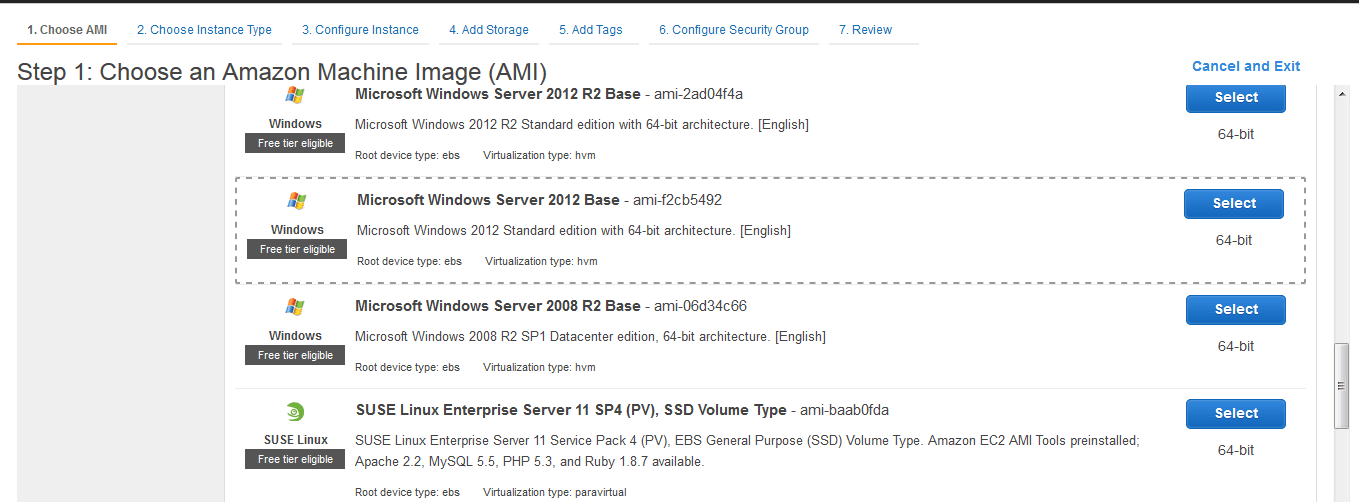Click the AMI ID ami-f2cb5492
1359x502 pixels.
point(677,200)
